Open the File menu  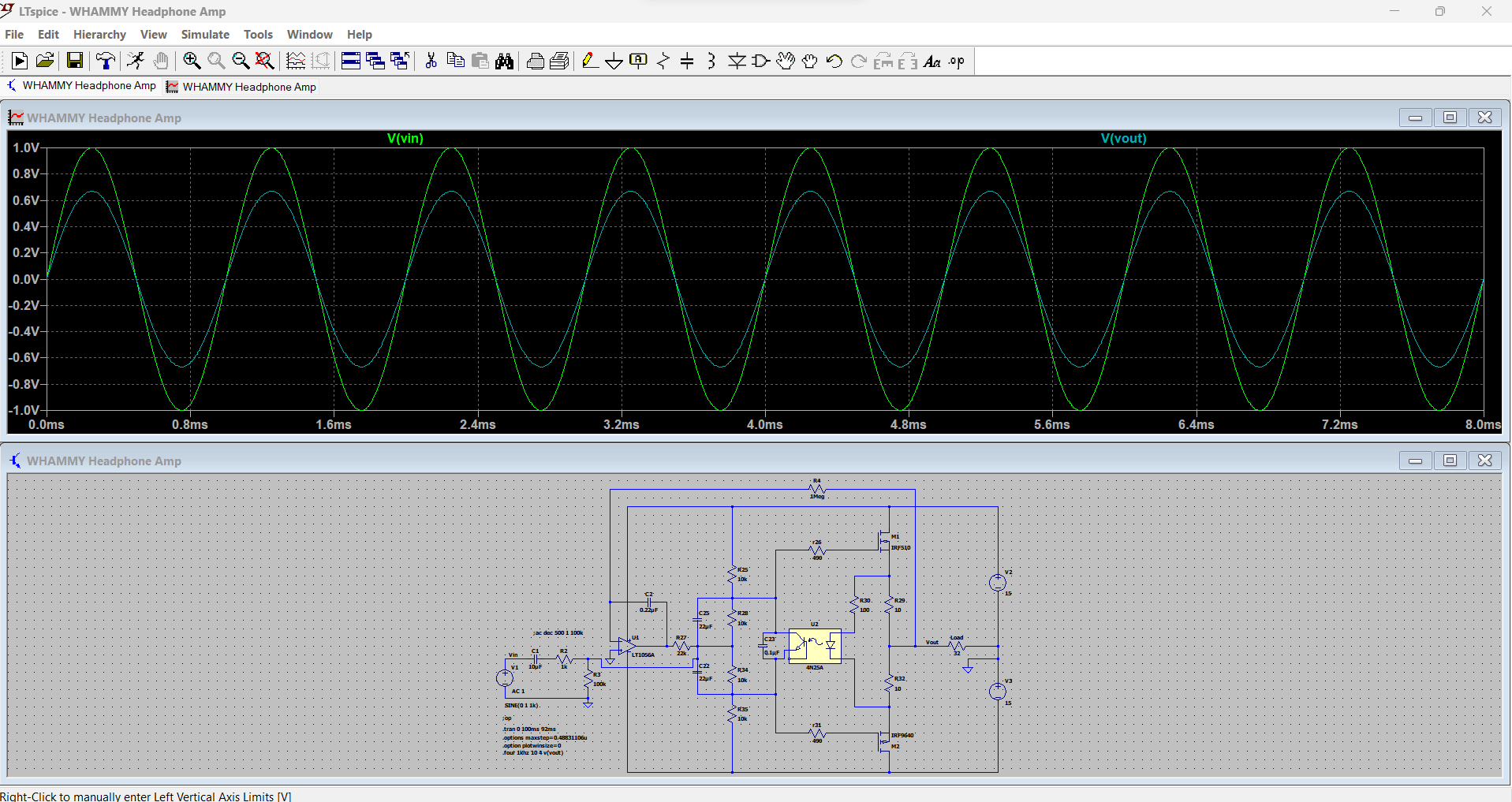[14, 35]
